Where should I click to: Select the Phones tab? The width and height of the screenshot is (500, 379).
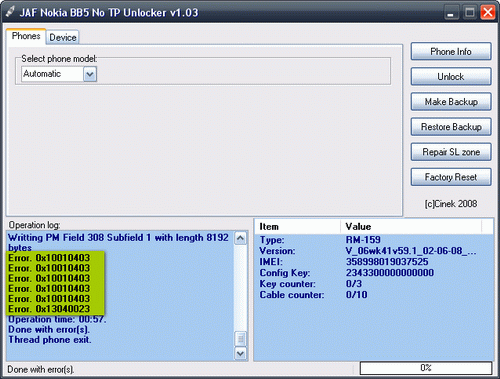(26, 36)
